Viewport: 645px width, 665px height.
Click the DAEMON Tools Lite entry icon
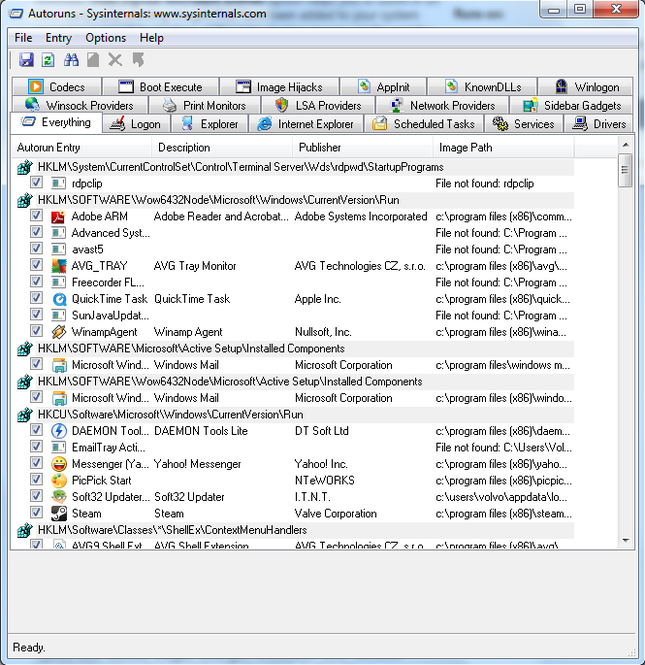point(59,431)
